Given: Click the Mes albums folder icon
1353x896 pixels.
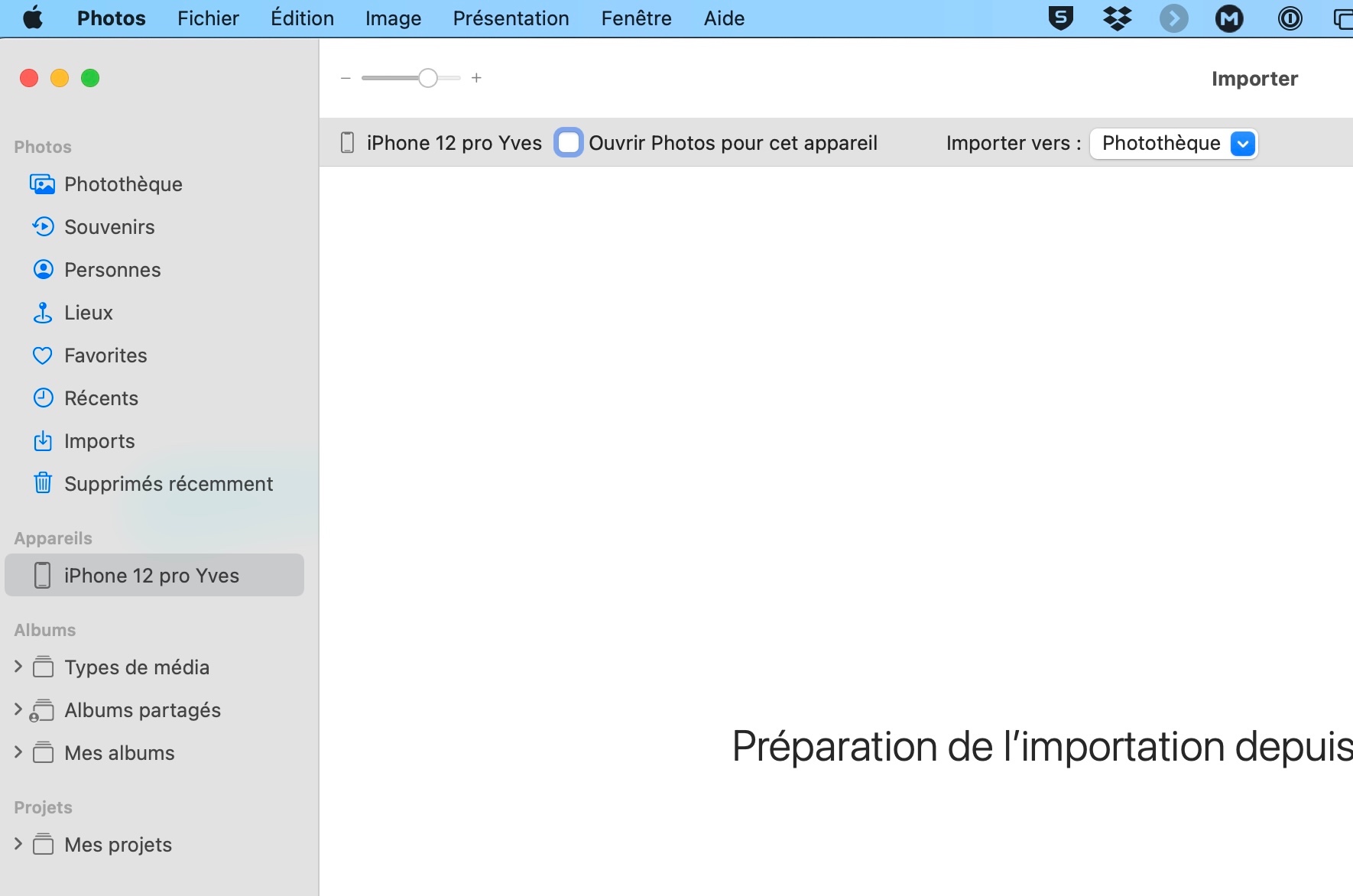Looking at the screenshot, I should [x=44, y=753].
